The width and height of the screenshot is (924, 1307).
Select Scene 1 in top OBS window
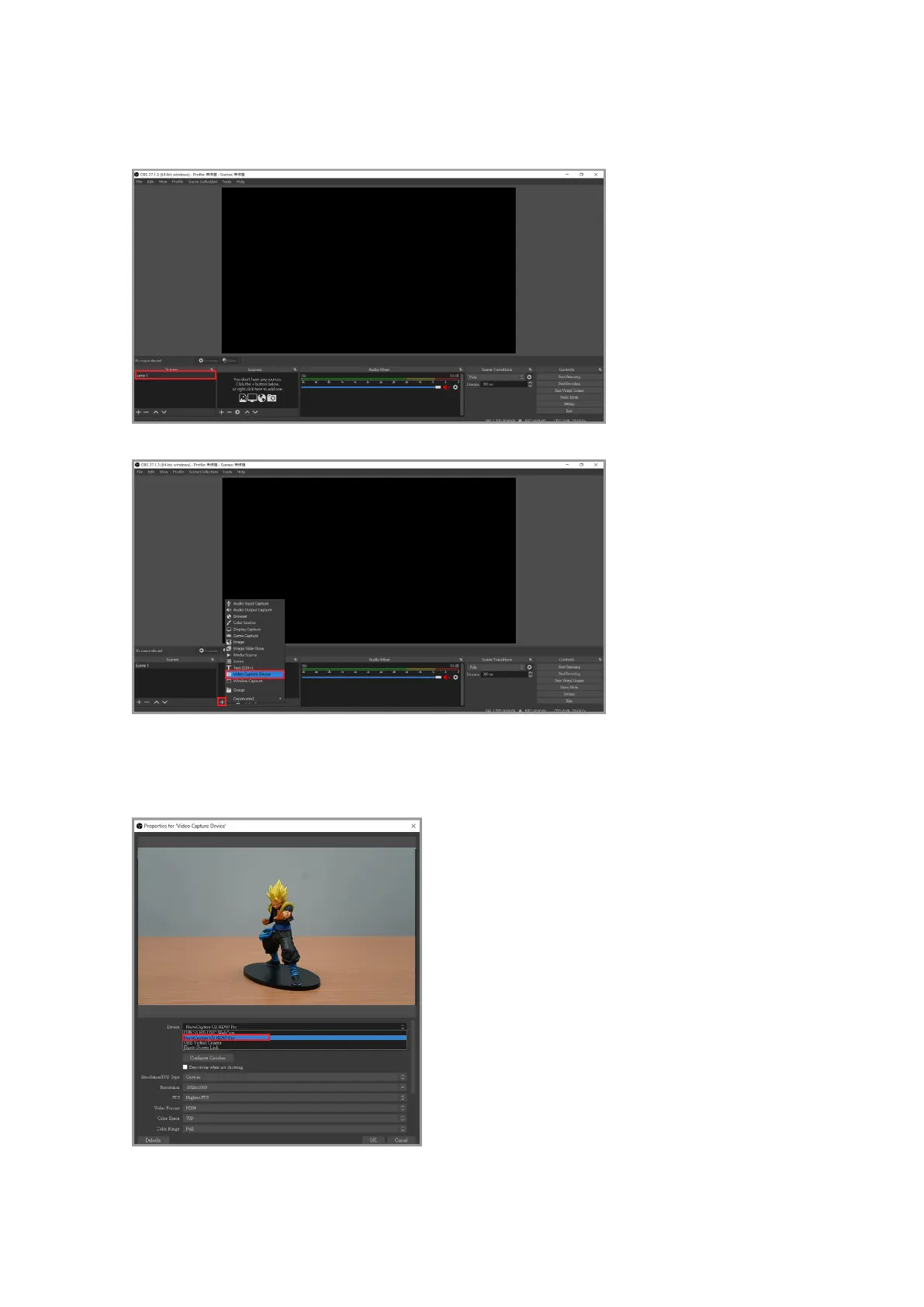click(175, 376)
